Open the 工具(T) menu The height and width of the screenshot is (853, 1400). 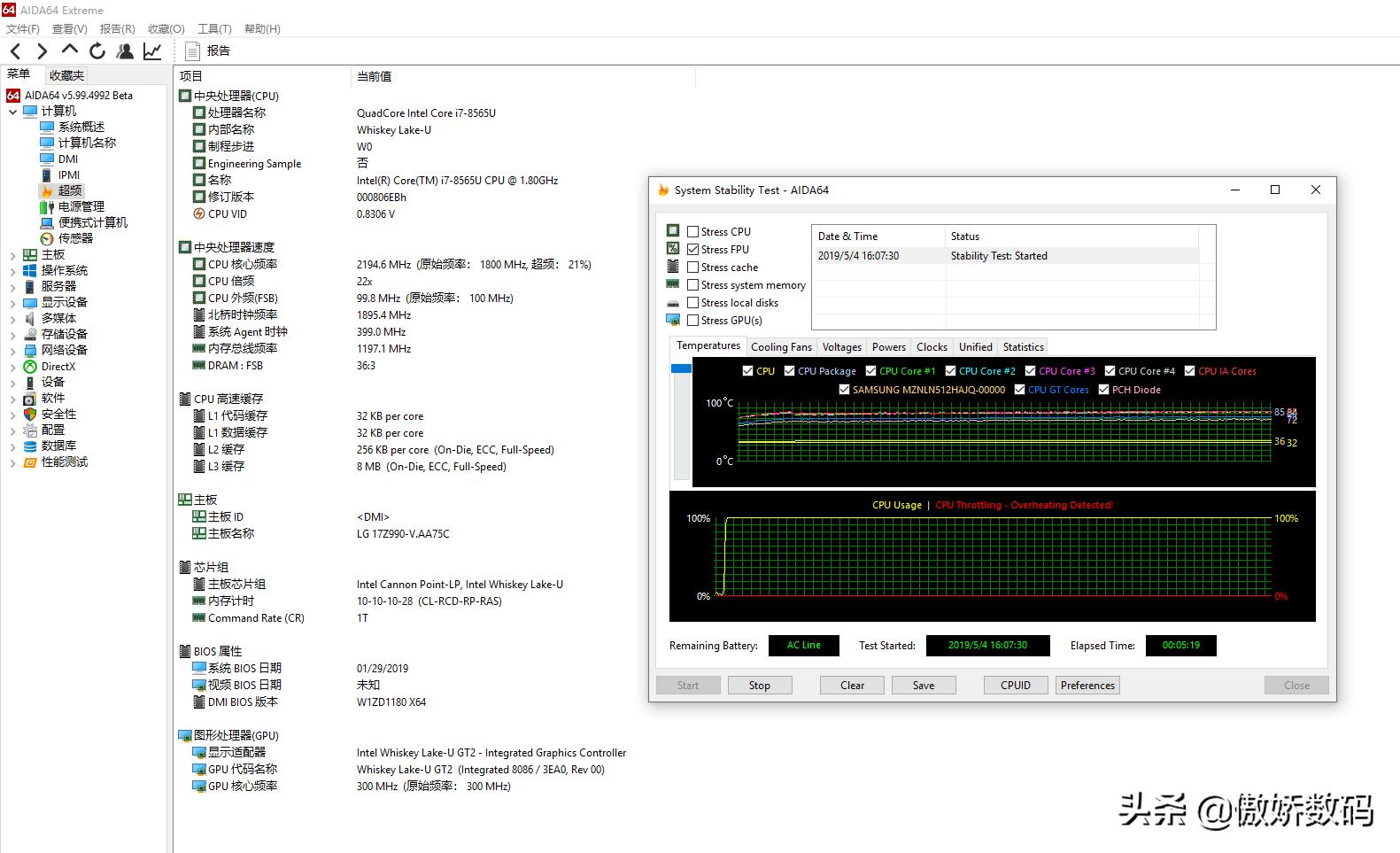(213, 28)
